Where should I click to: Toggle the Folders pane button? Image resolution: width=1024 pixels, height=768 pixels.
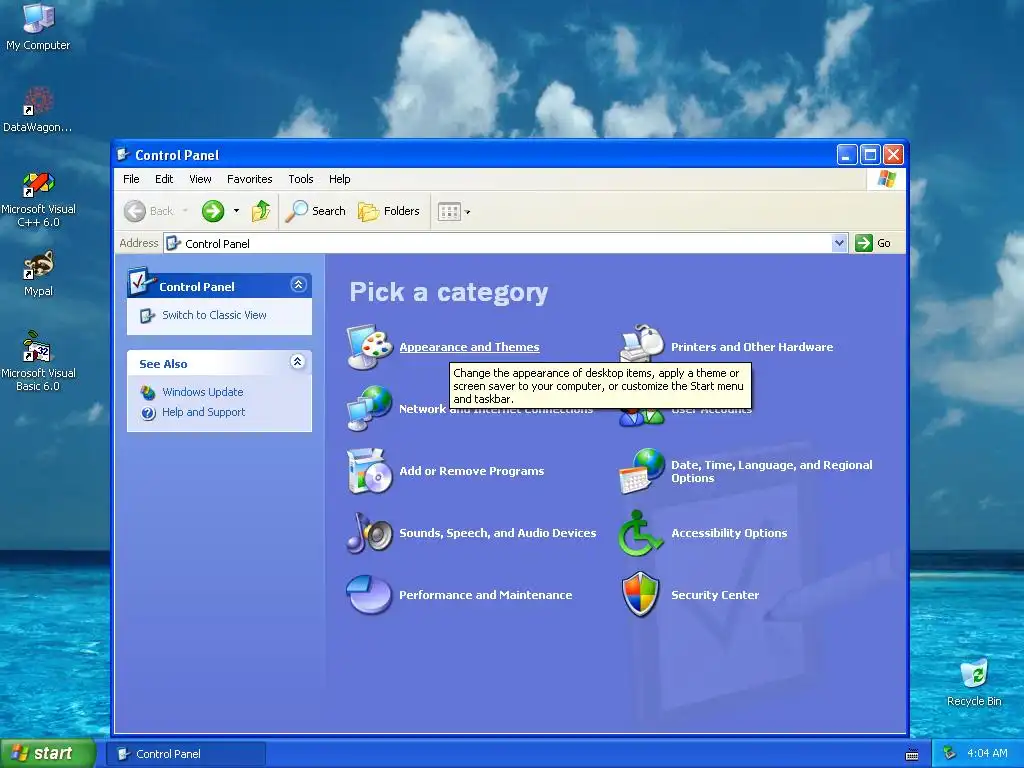389,211
